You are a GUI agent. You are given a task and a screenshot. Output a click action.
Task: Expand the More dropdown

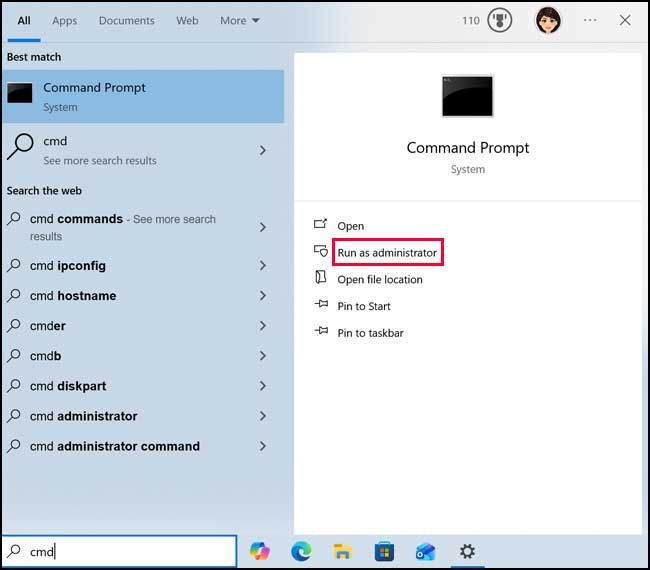click(x=240, y=20)
